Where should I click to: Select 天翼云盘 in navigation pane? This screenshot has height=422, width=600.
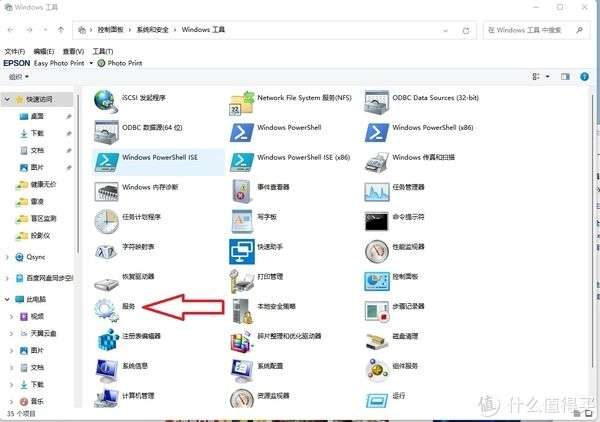[x=38, y=333]
